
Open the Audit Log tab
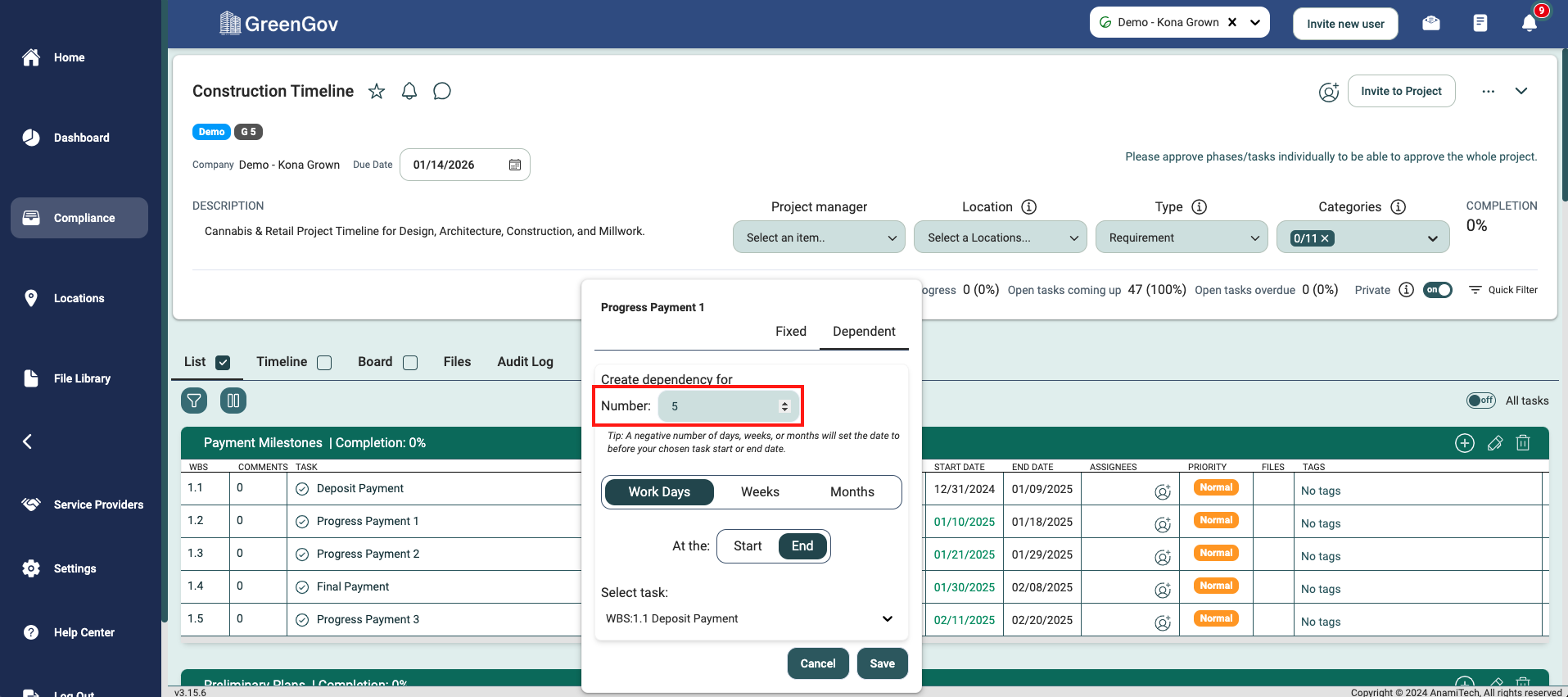[x=525, y=362]
